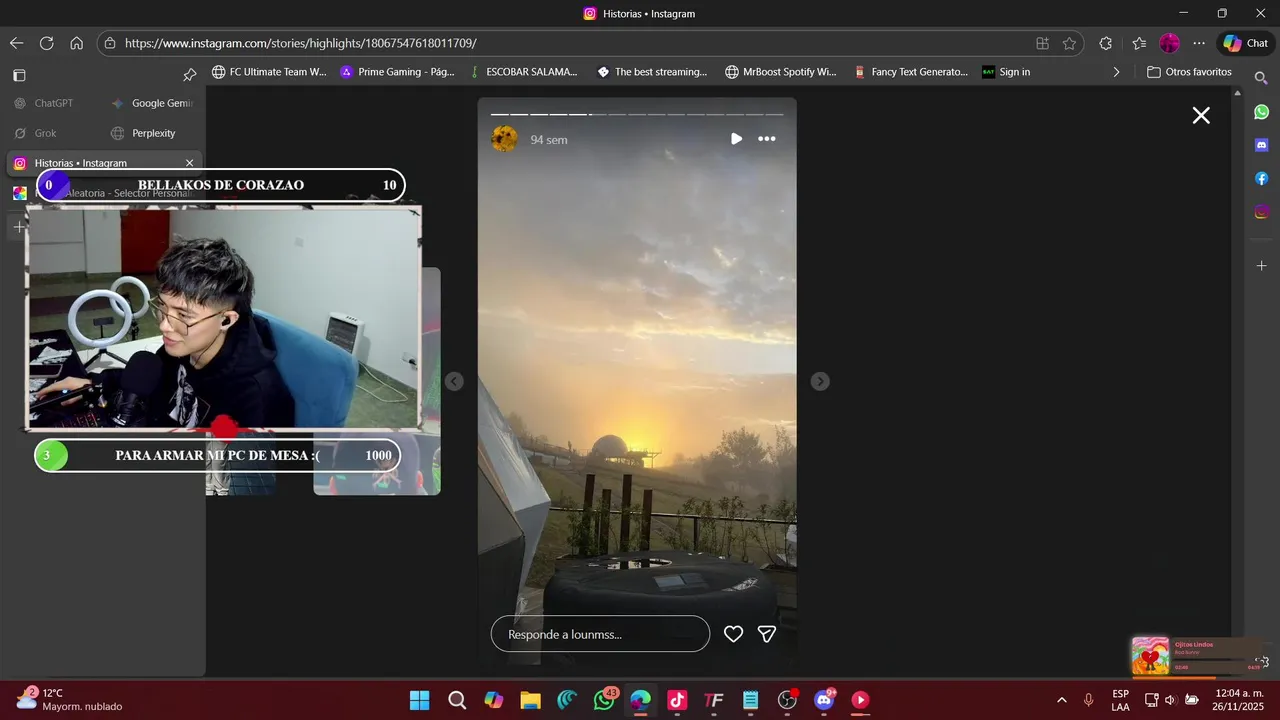Viewport: 1280px width, 720px height.
Task: Pin the vertical tabs pane
Action: [189, 75]
